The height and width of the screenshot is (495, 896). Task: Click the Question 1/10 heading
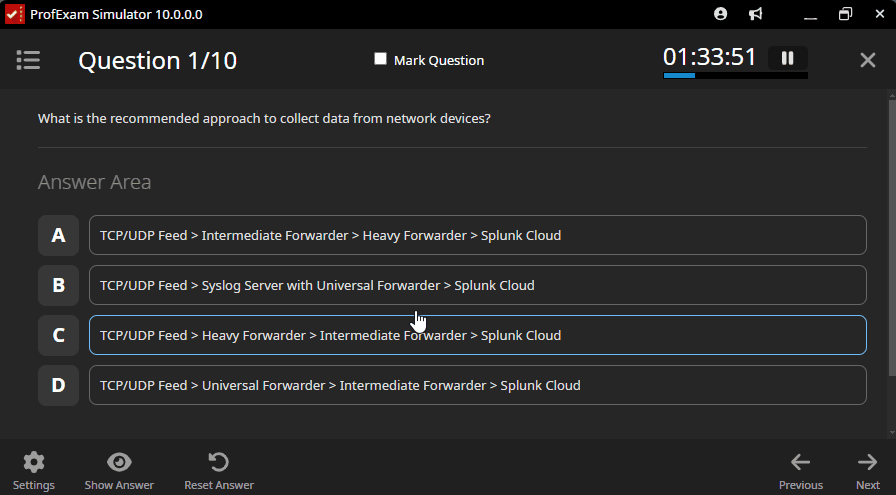158,61
